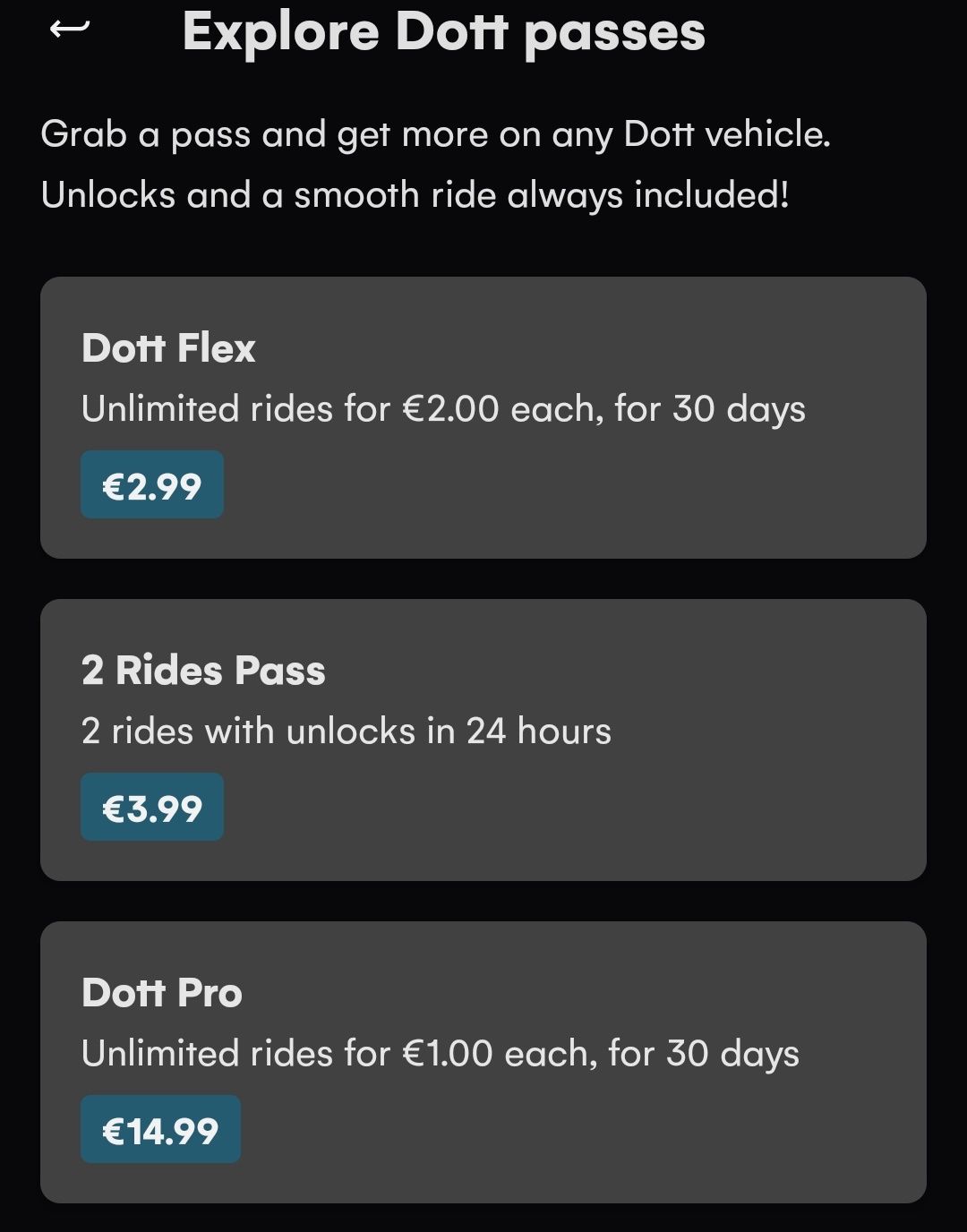Click Dott Flex unlimited rides description
Screen dimensions: 967x1232
click(443, 409)
